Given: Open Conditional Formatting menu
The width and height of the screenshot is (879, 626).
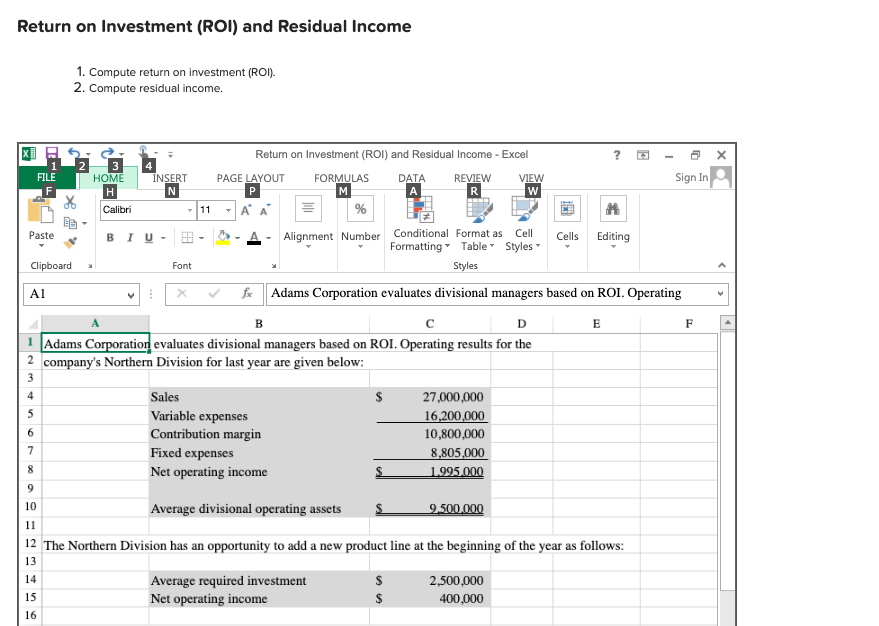Looking at the screenshot, I should 420,224.
